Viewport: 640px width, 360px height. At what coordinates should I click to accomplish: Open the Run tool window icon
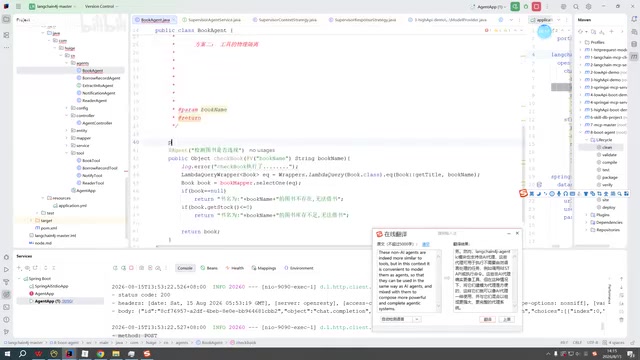6,269
